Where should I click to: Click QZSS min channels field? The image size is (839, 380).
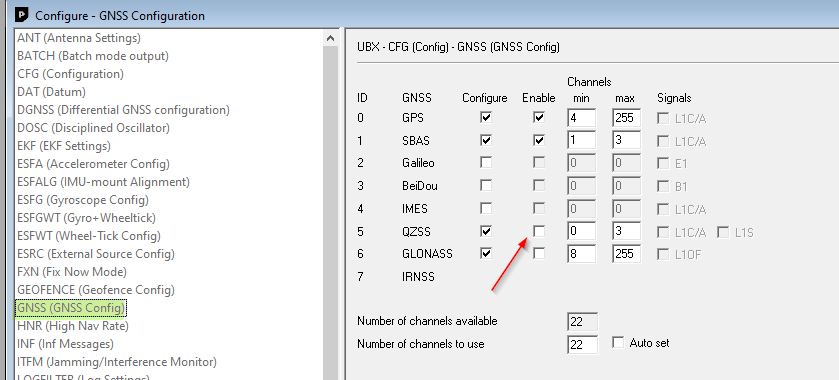coord(582,231)
